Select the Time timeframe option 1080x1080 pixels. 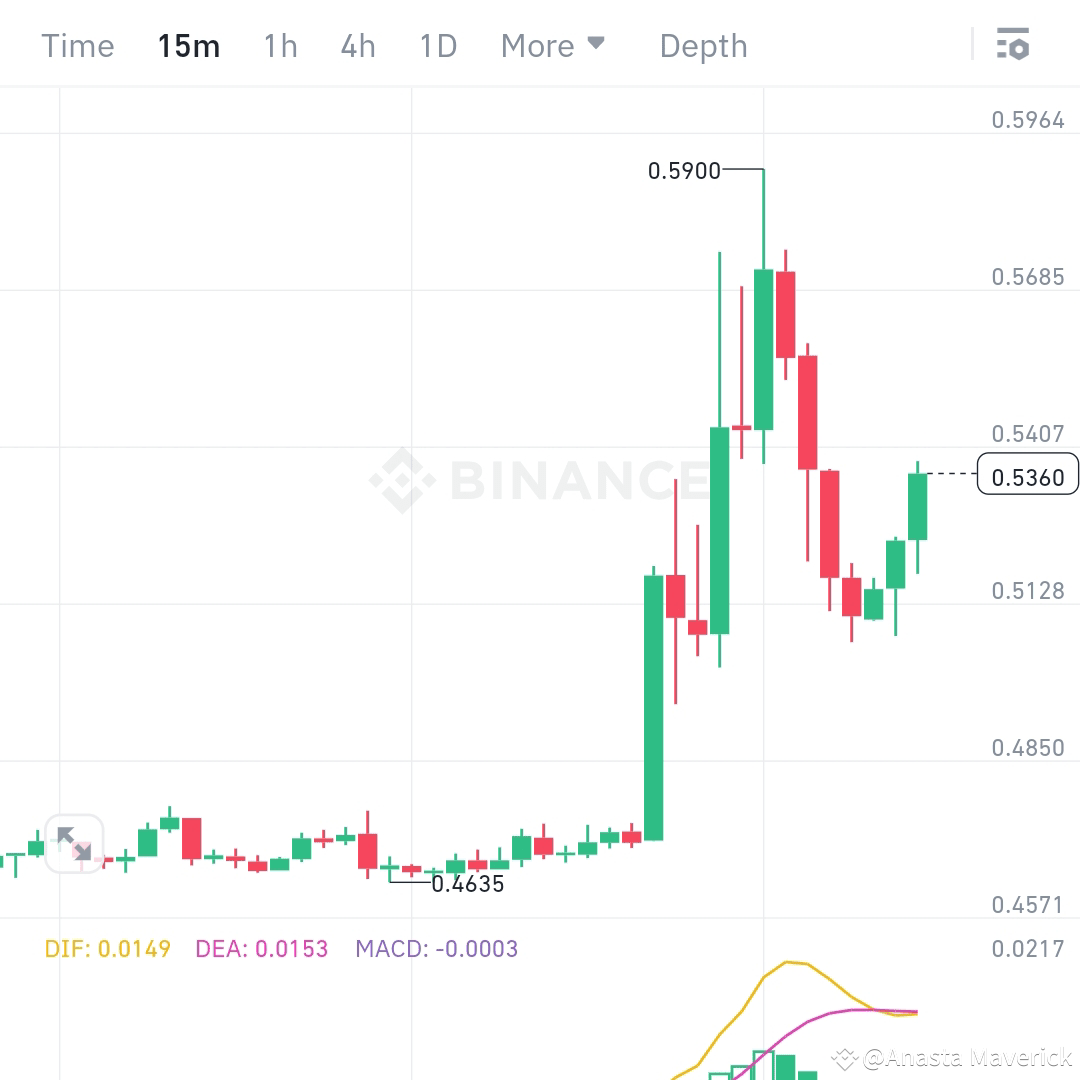(x=77, y=46)
